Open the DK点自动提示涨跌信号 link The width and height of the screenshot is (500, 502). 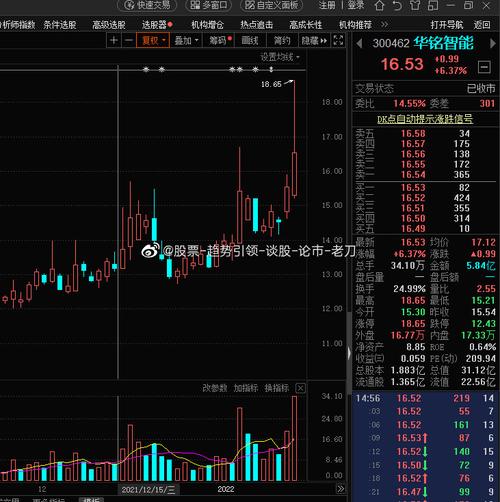425,119
